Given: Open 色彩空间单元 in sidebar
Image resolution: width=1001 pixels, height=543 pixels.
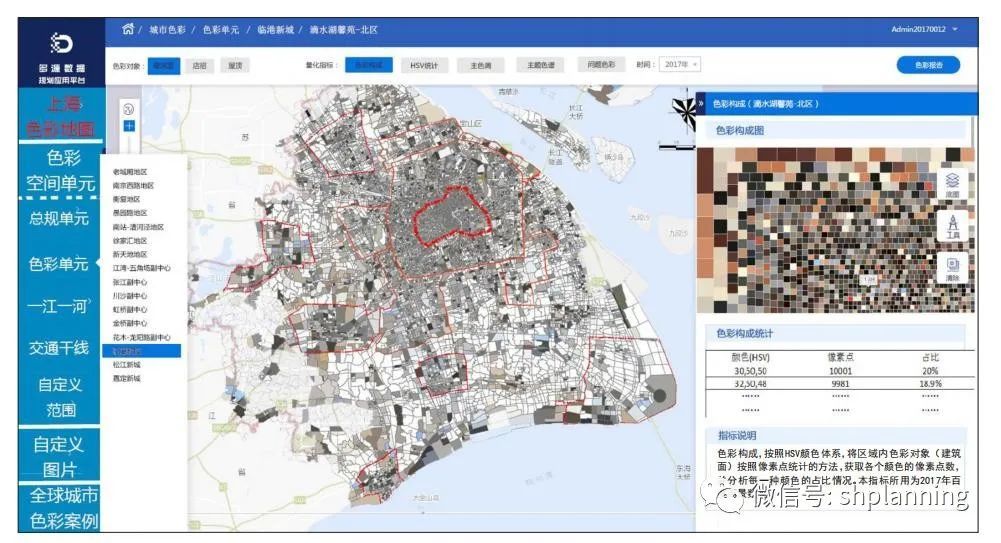Looking at the screenshot, I should [x=60, y=170].
